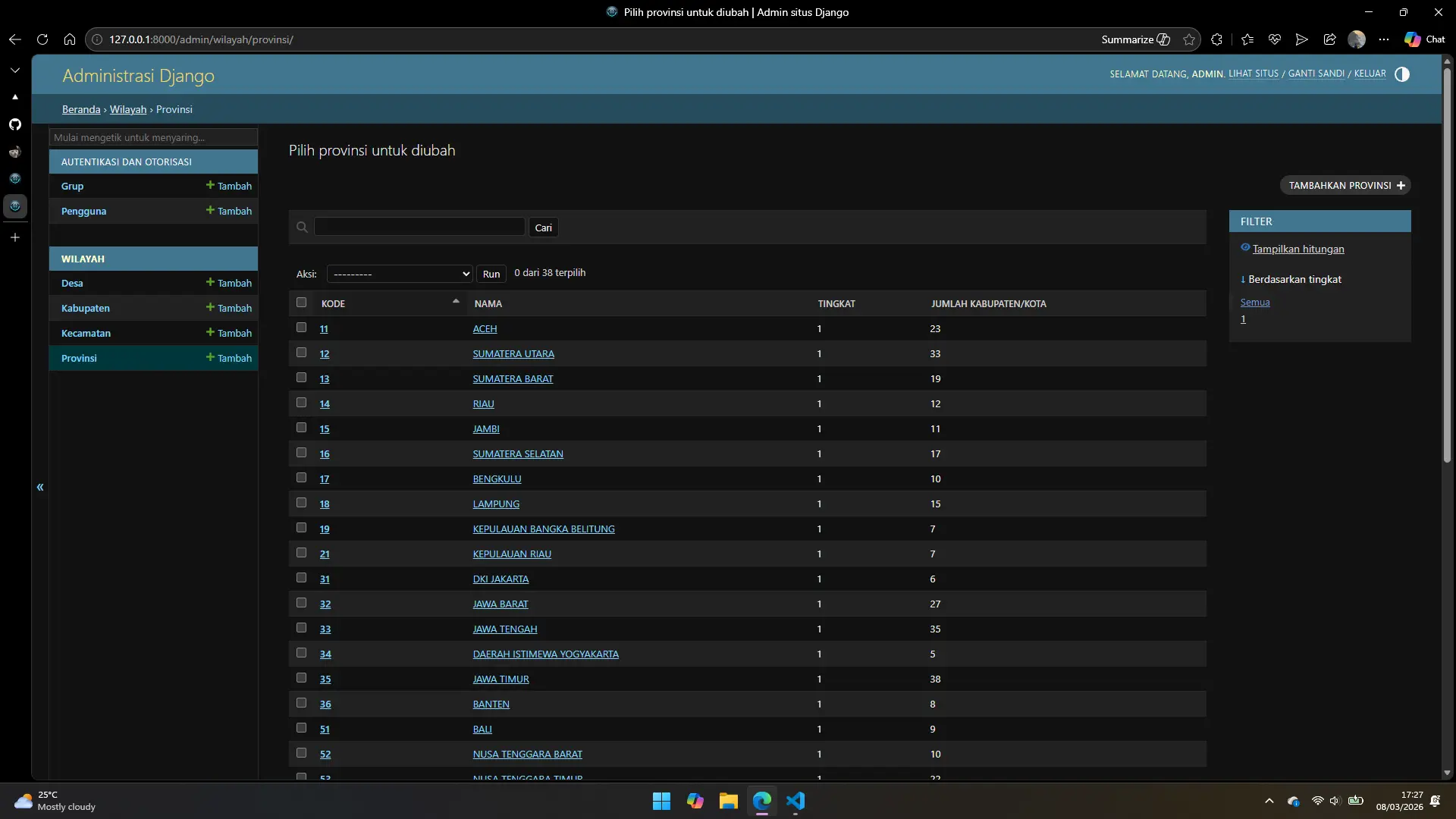Click the KELUAR logout link
The width and height of the screenshot is (1456, 819).
[1370, 74]
